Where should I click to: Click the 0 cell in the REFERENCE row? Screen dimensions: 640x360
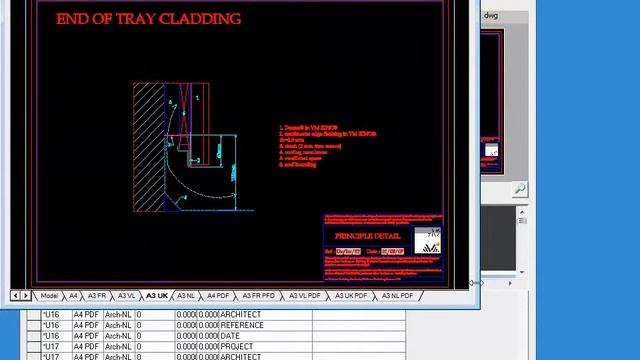155,325
